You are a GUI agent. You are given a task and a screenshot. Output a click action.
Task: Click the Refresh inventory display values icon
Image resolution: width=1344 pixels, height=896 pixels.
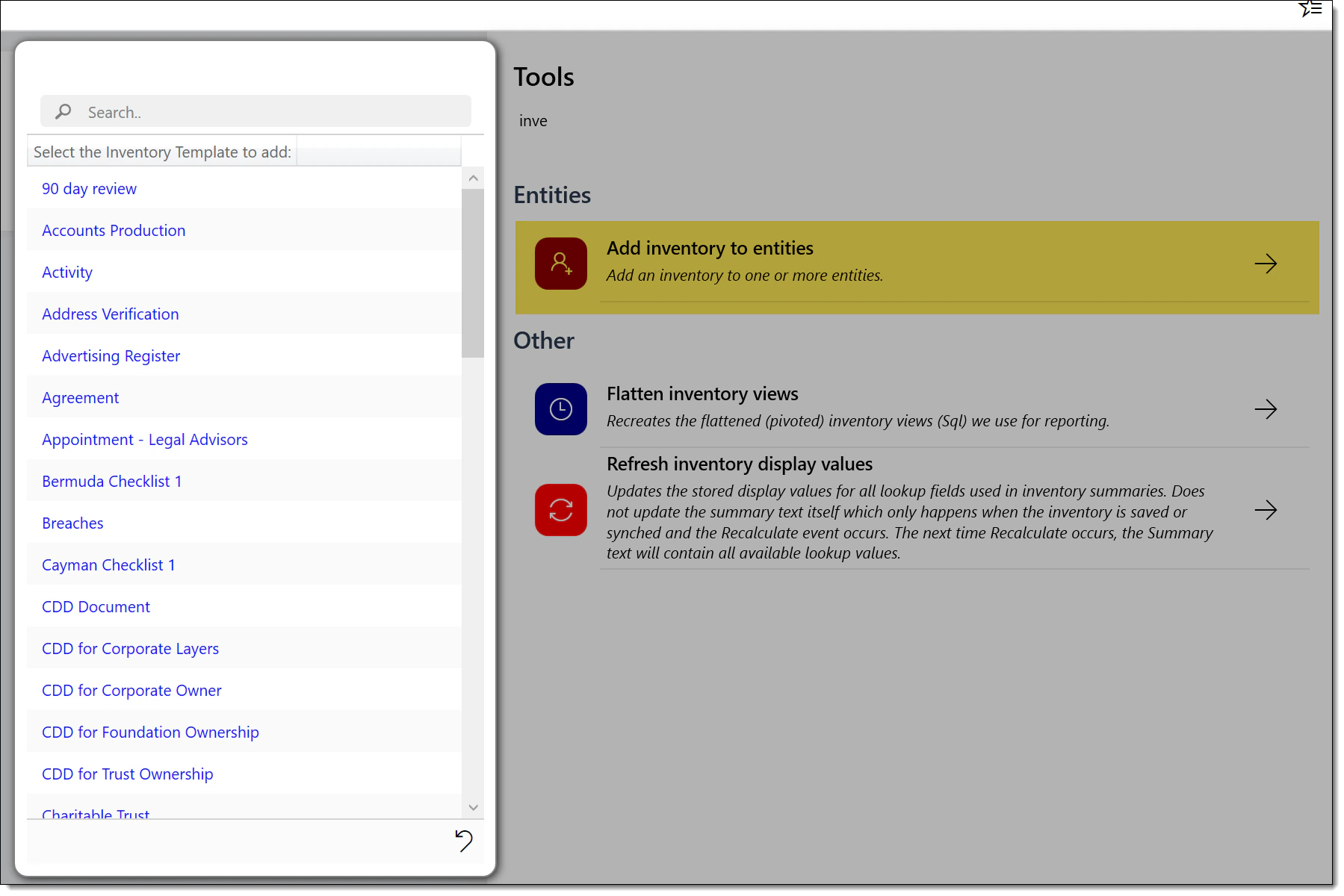(561, 510)
